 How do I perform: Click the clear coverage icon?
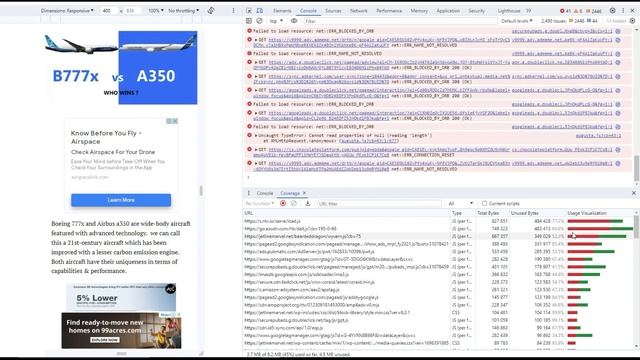click(294, 203)
